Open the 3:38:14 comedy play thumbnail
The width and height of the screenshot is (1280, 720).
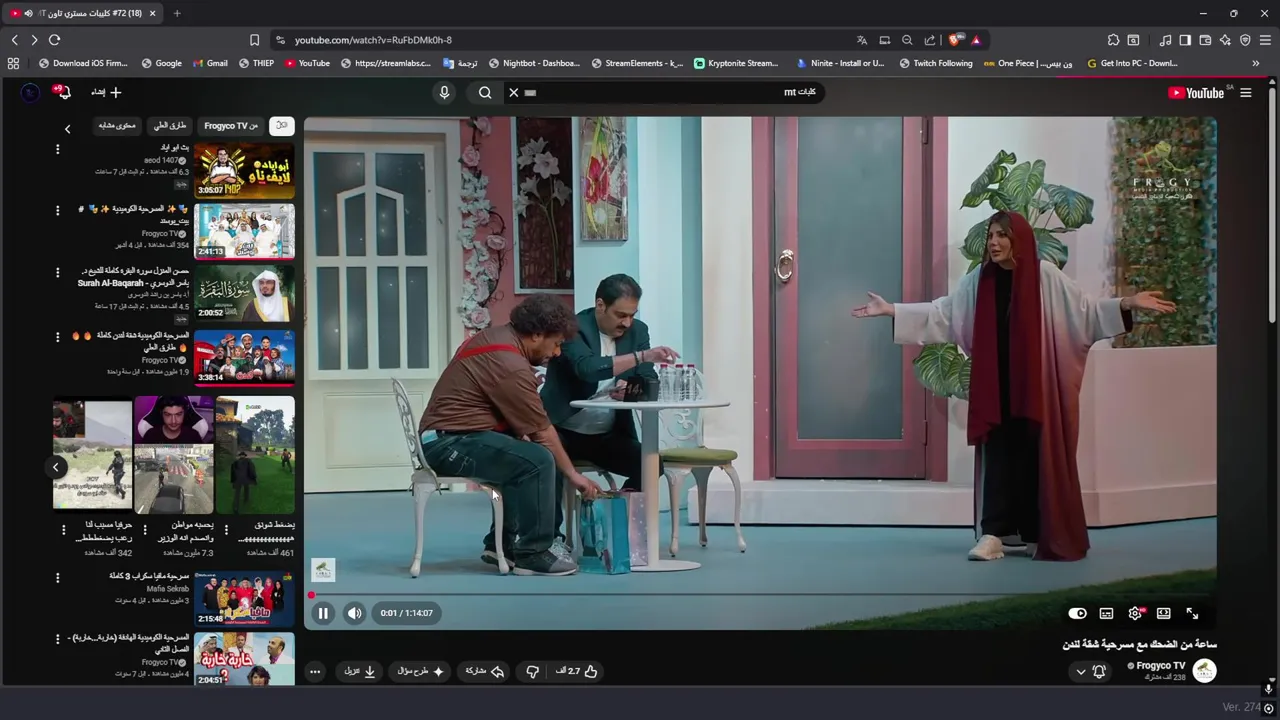tap(244, 357)
